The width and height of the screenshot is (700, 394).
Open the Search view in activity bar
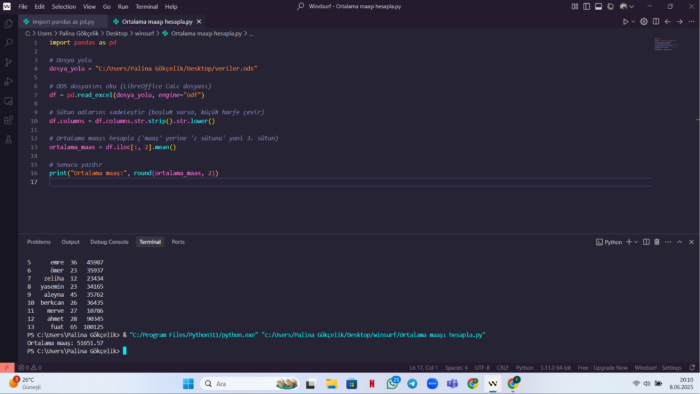point(8,43)
